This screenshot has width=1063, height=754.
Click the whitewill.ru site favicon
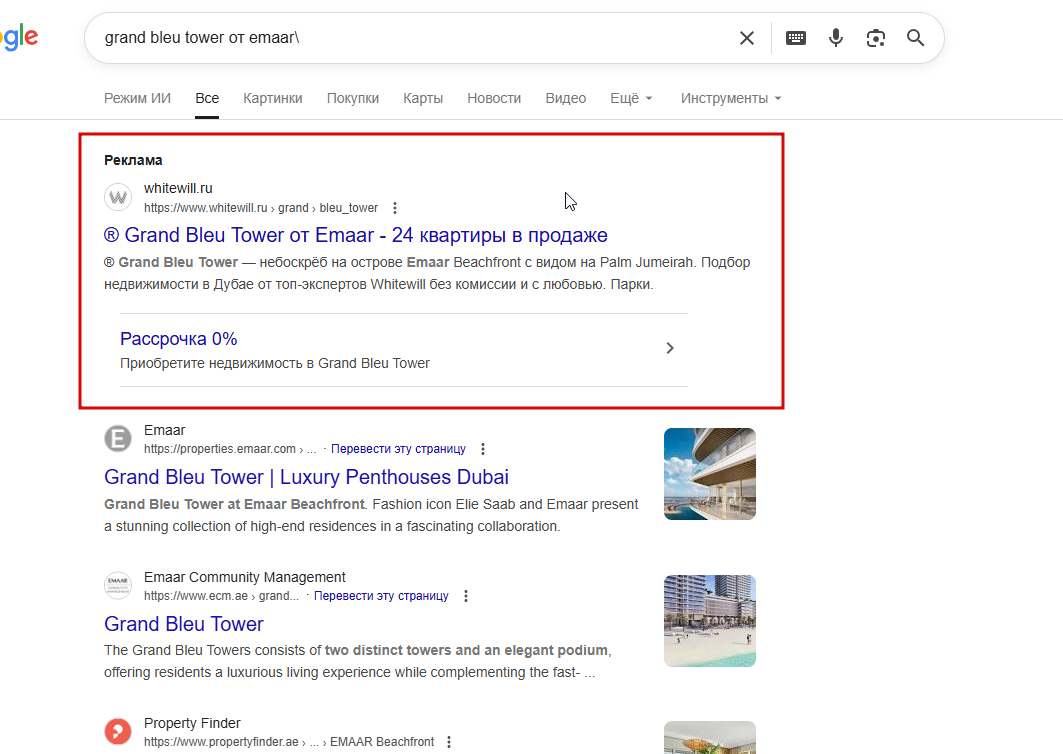pos(118,197)
